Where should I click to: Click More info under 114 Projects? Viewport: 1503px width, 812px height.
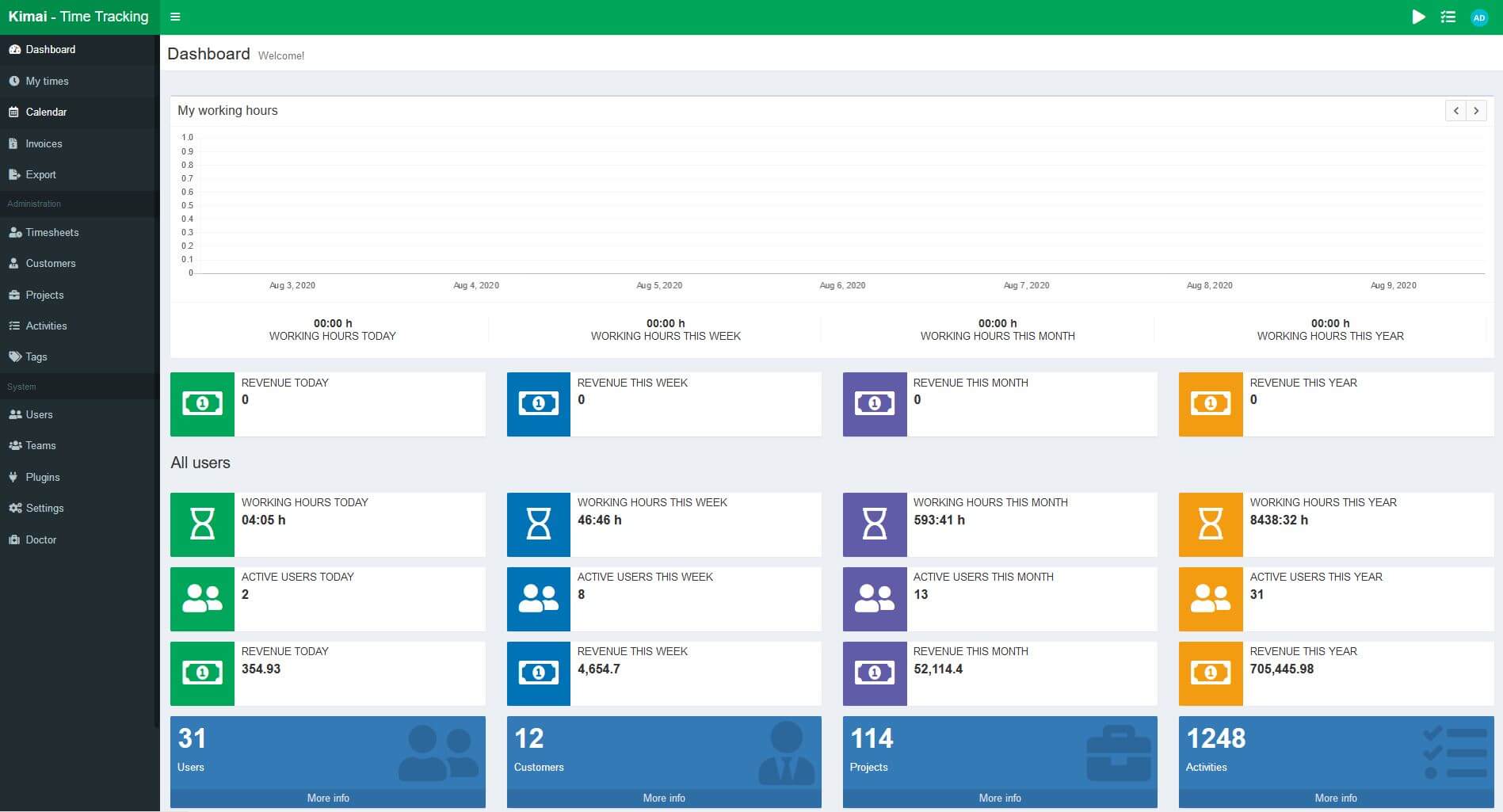pos(1000,798)
